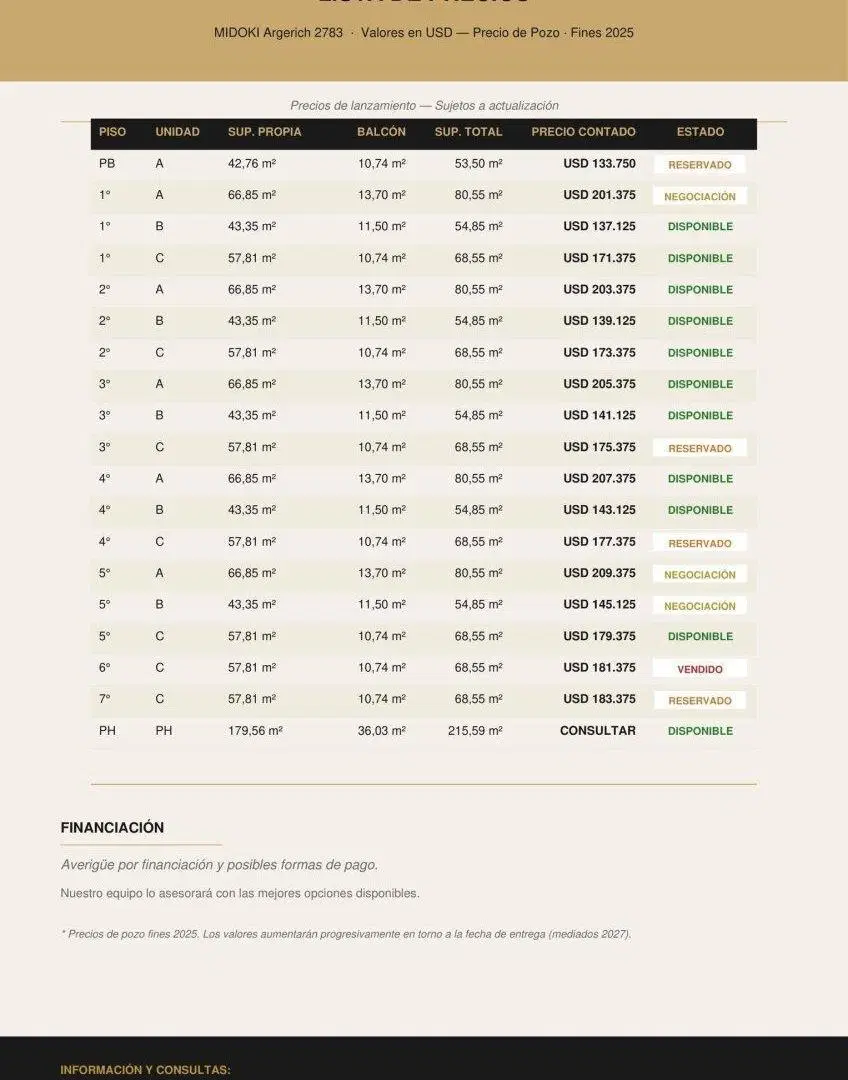Click the PISO column header
The width and height of the screenshot is (848, 1080).
tap(112, 132)
